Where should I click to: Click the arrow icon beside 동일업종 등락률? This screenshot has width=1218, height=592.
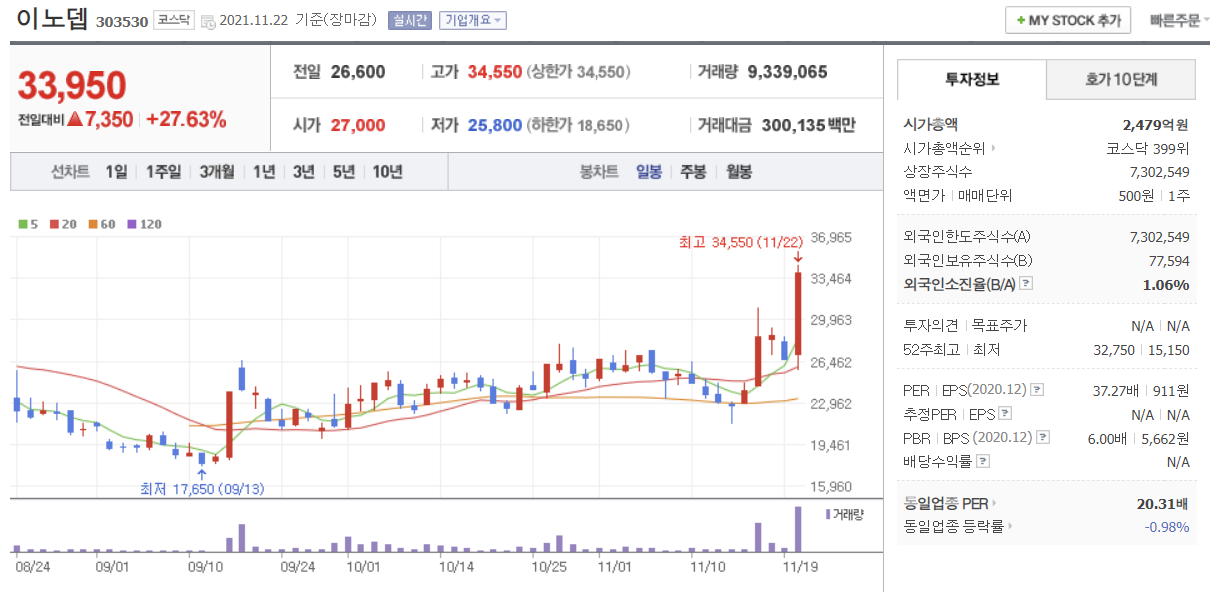tap(1010, 526)
